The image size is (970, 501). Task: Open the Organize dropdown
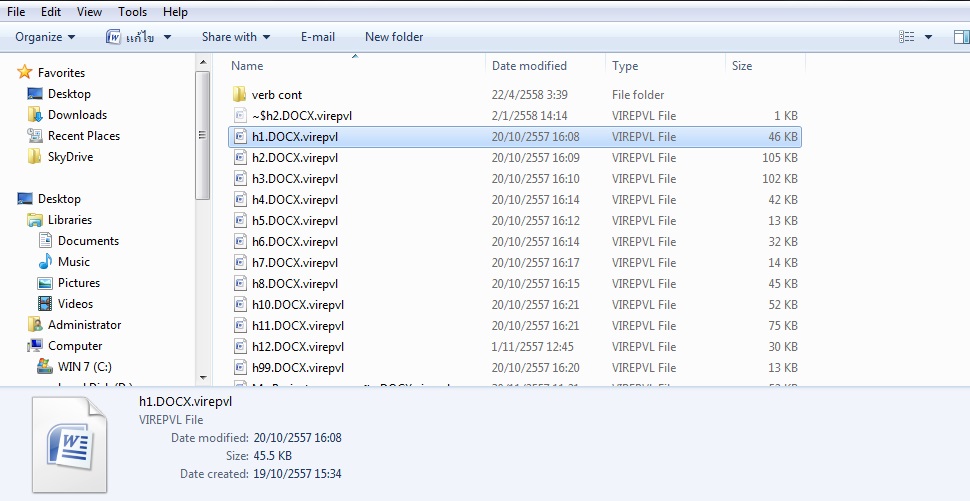pos(45,37)
